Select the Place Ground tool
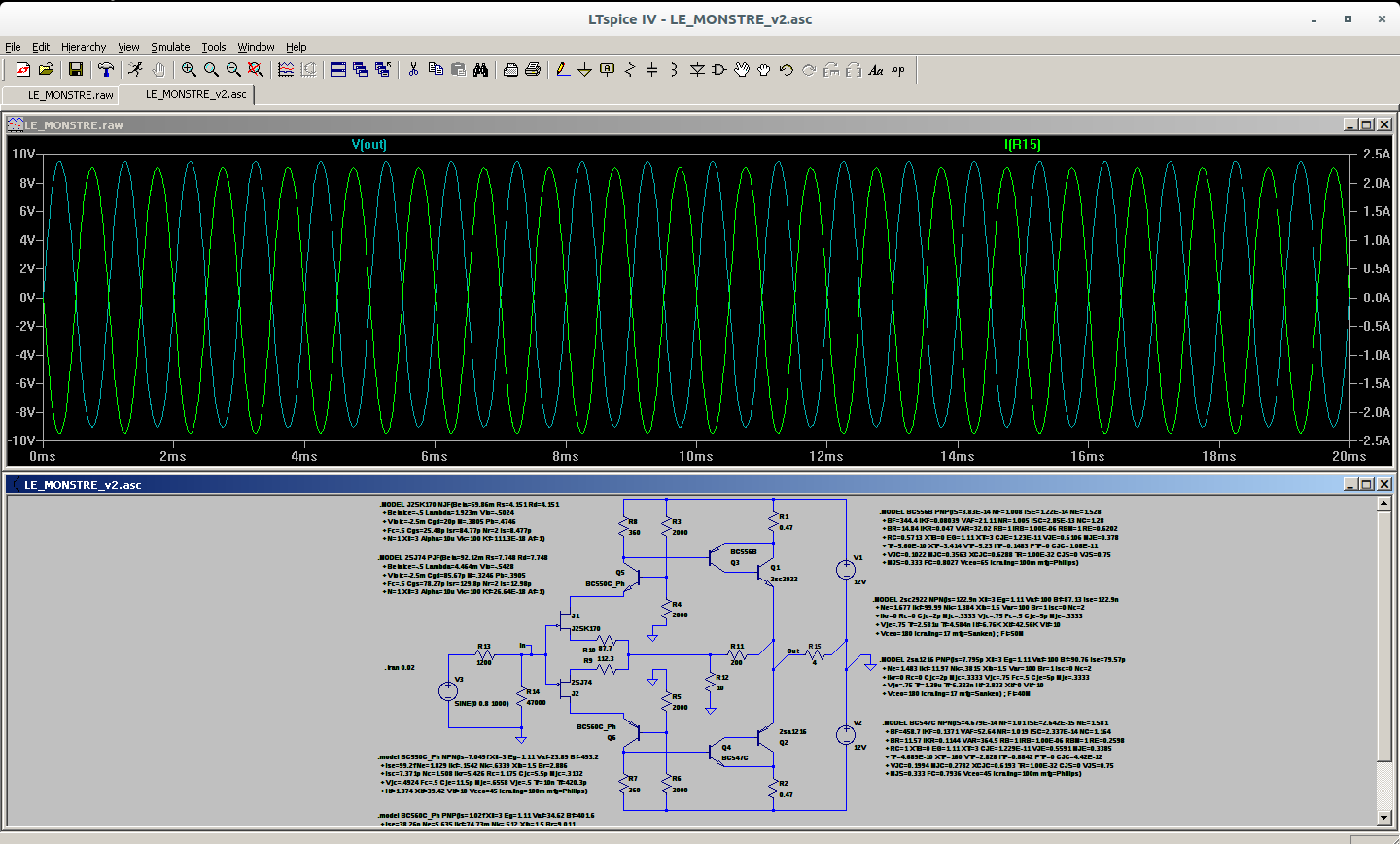Image resolution: width=1400 pixels, height=844 pixels. [585, 69]
